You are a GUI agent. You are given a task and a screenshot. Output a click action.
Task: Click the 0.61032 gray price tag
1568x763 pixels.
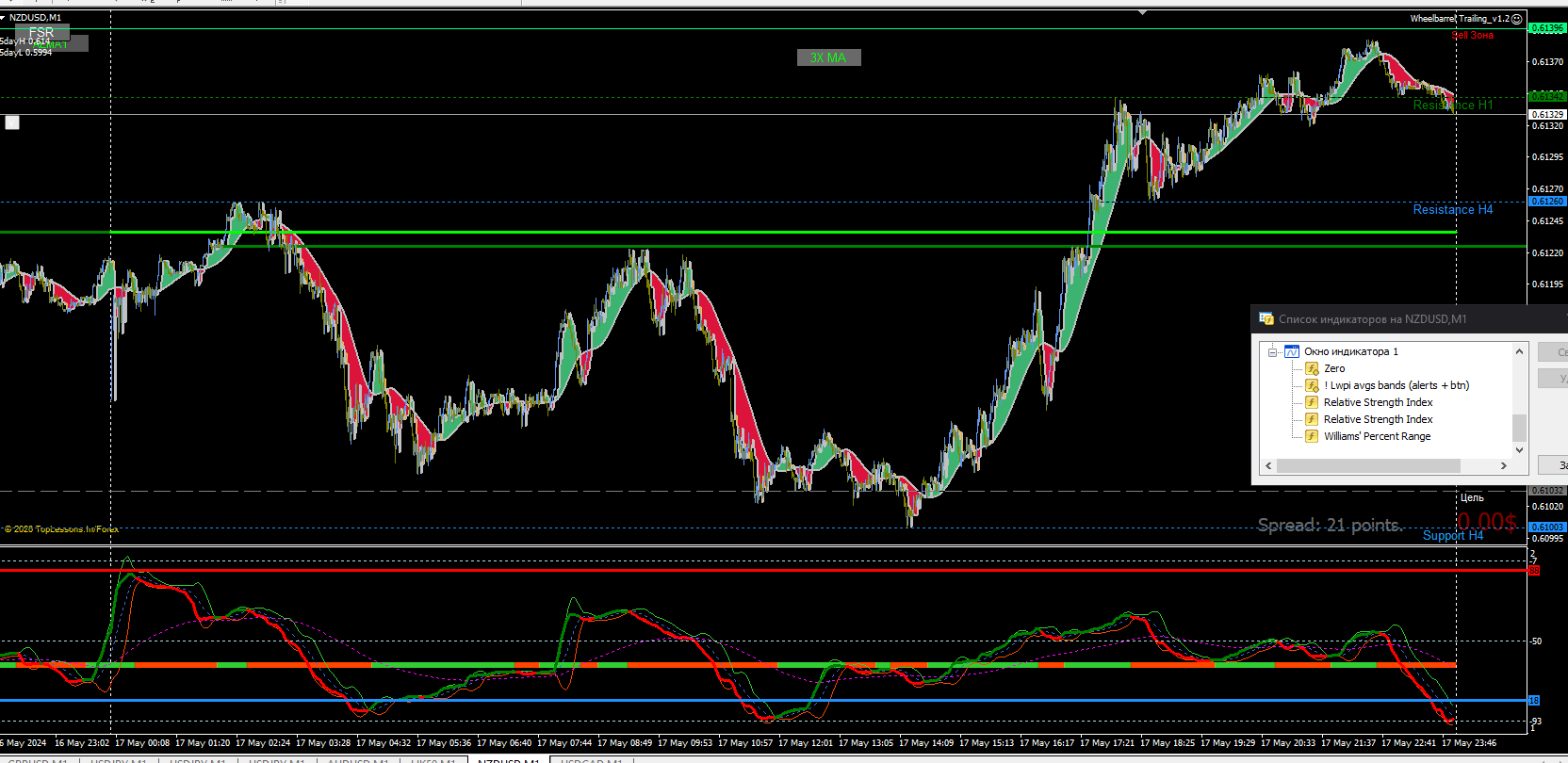pos(1547,491)
